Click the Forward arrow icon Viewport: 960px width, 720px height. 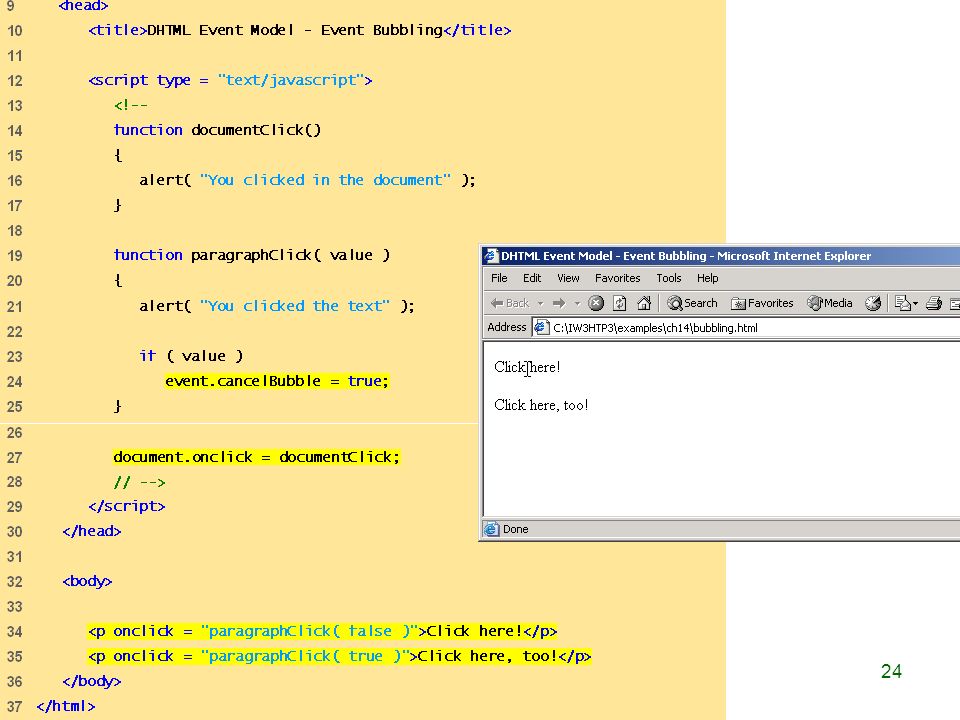pyautogui.click(x=558, y=303)
